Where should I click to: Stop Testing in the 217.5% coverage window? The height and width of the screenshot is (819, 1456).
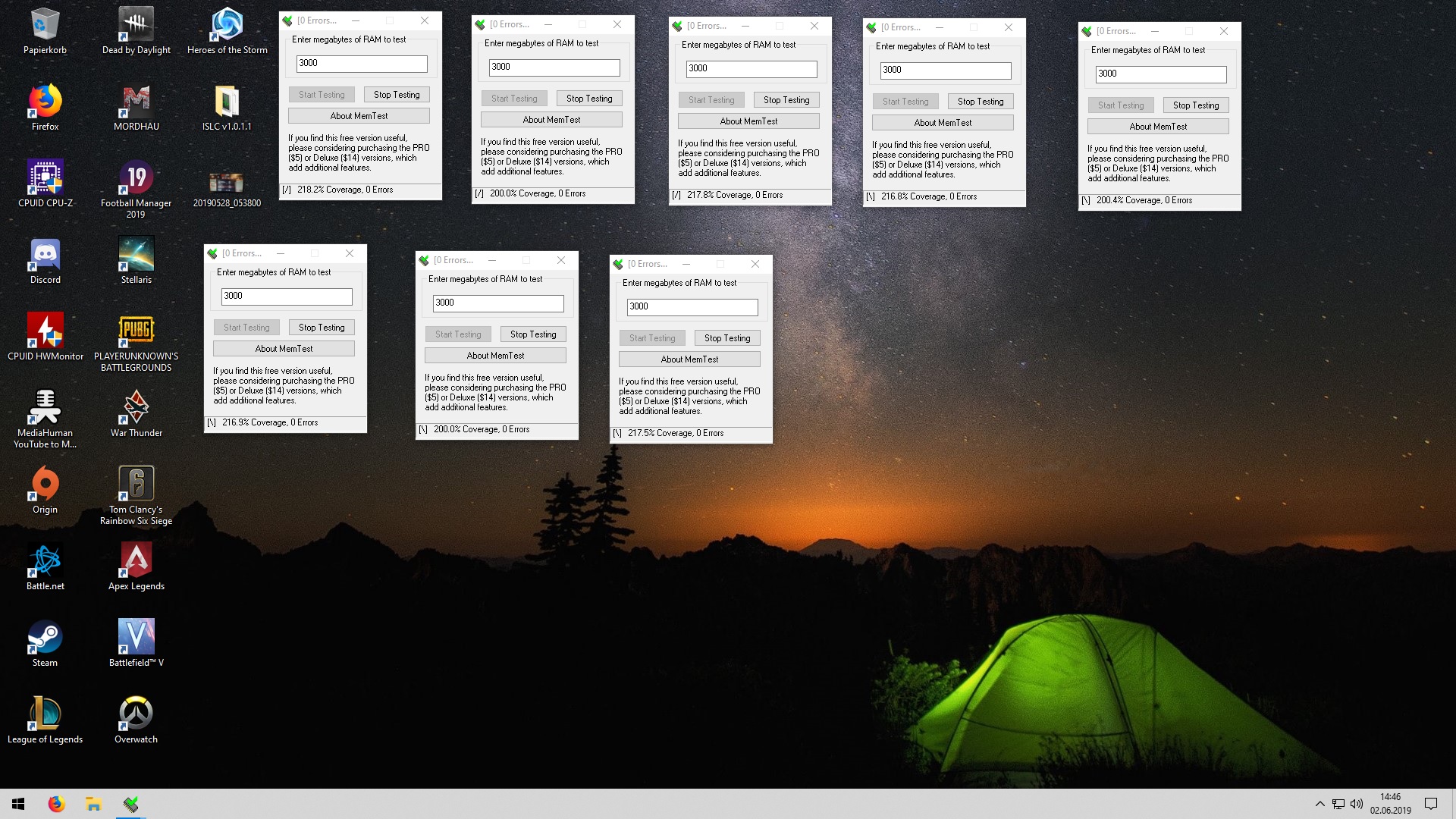(x=727, y=338)
